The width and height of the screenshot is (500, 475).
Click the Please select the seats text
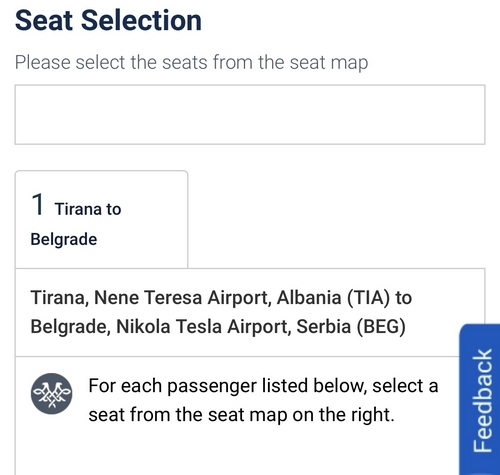pos(192,63)
